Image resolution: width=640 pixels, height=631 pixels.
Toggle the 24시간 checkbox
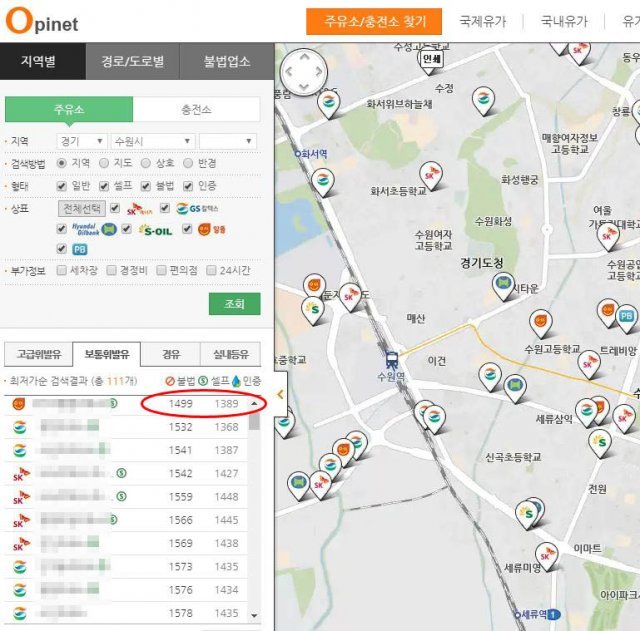(x=212, y=270)
